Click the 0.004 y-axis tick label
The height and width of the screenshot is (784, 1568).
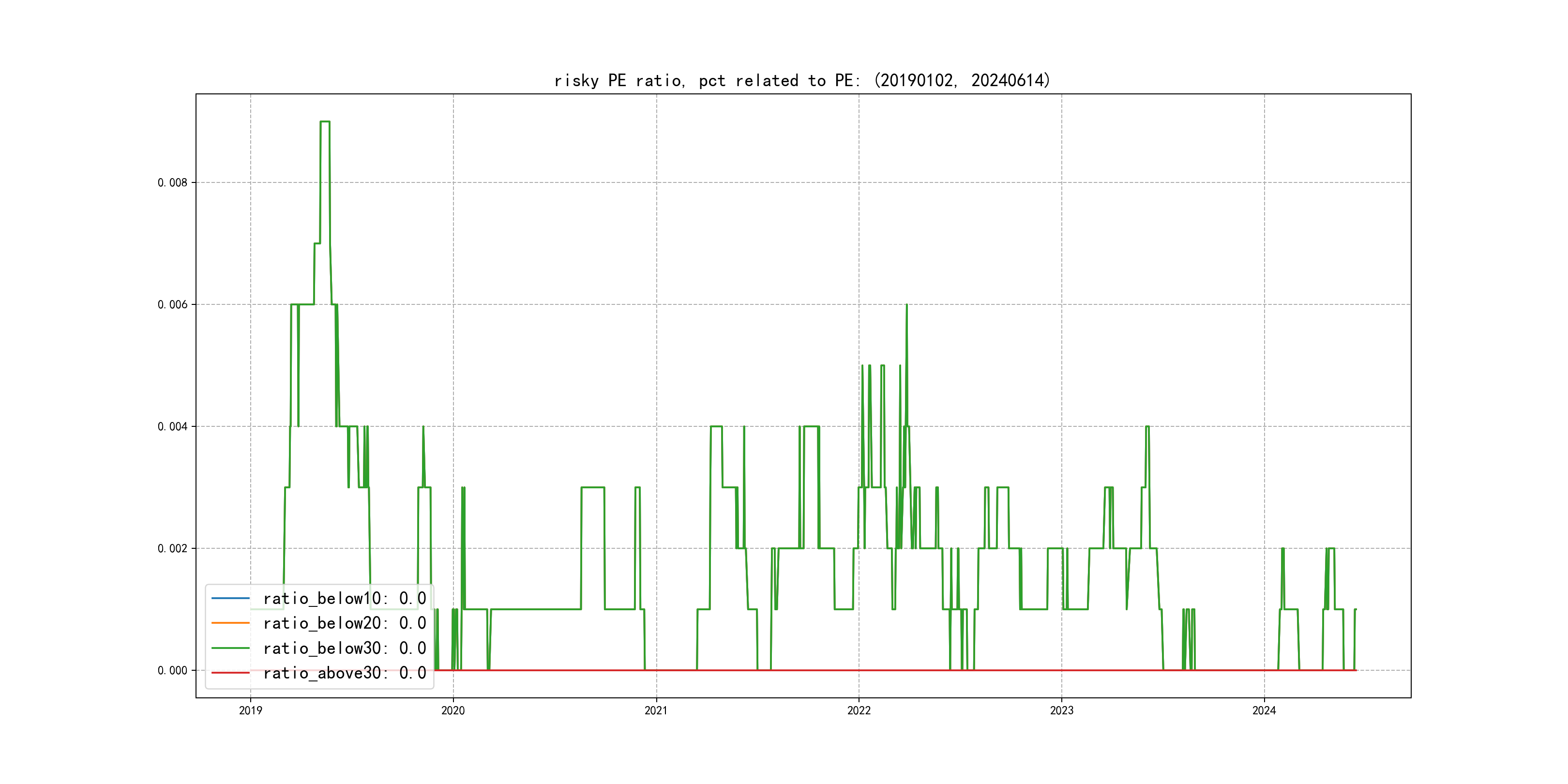(x=172, y=427)
